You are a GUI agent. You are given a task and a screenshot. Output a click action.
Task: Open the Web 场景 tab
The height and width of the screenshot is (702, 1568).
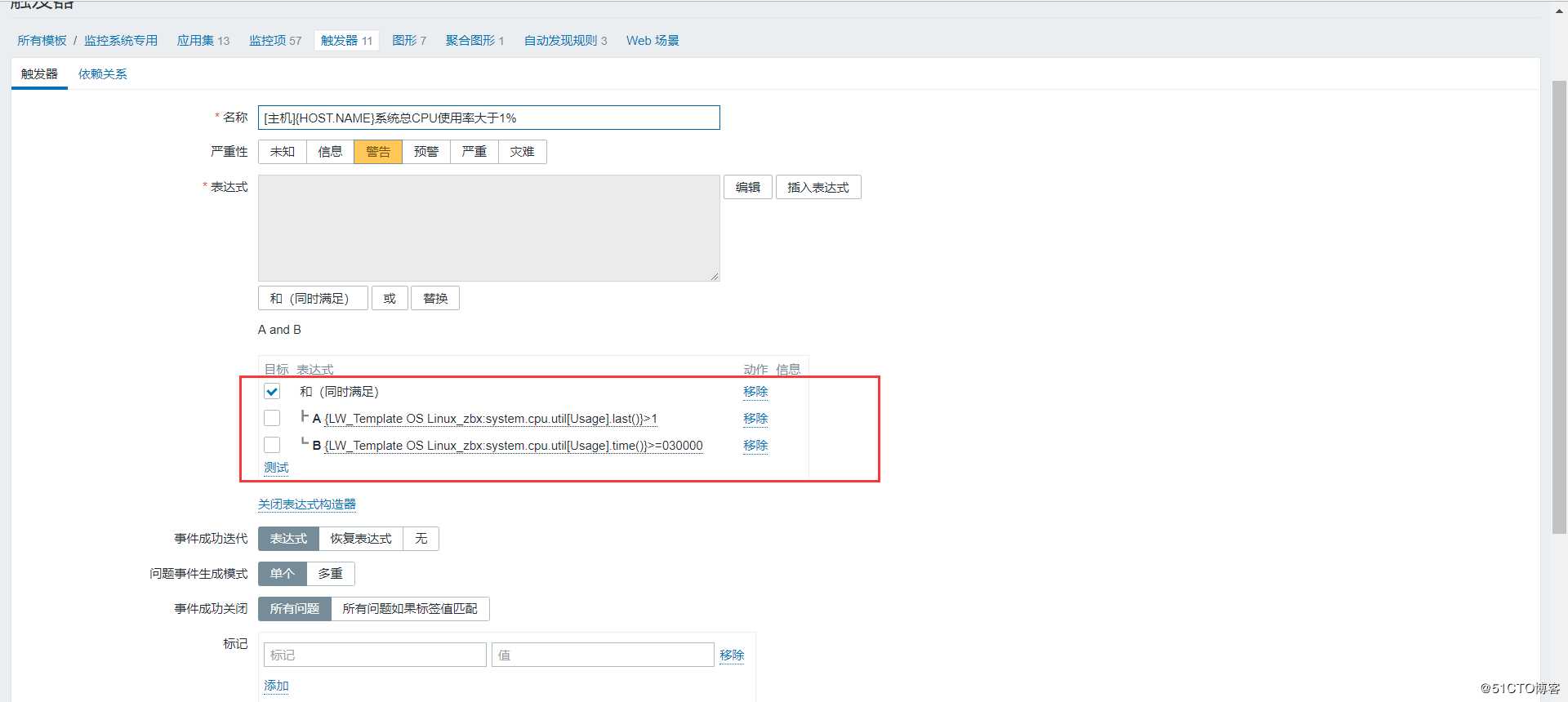pyautogui.click(x=653, y=41)
